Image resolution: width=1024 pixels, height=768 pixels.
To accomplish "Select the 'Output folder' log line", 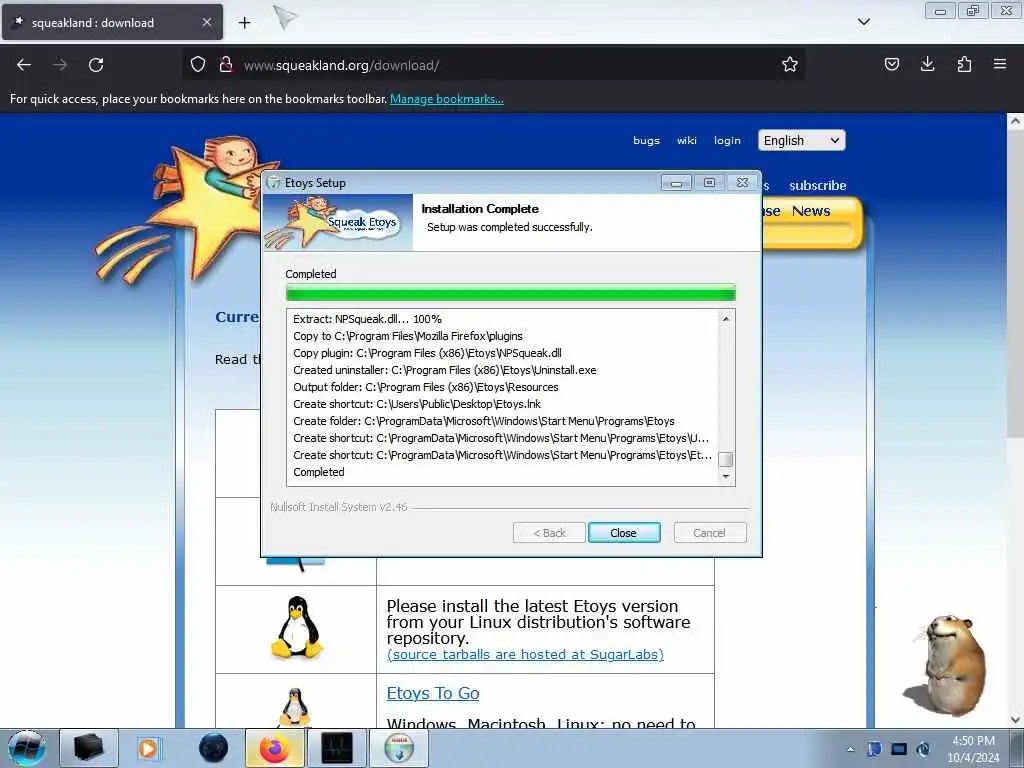I will tap(426, 387).
